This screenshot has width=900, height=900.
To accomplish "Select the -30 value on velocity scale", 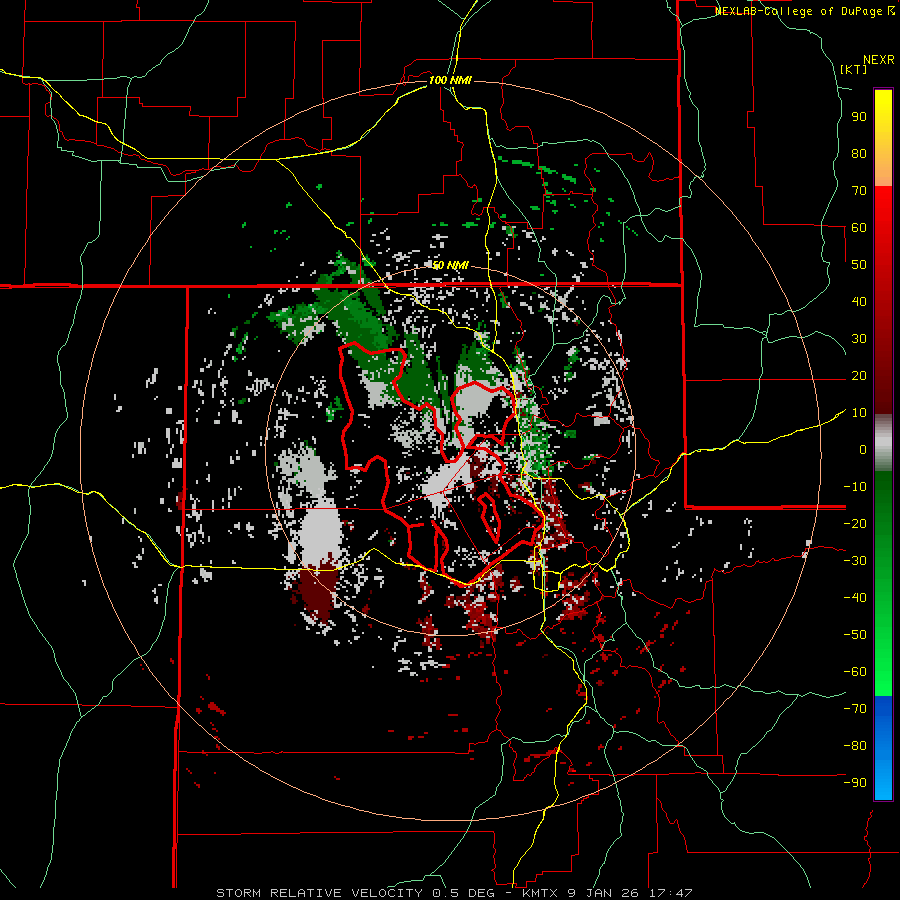I will 855,561.
